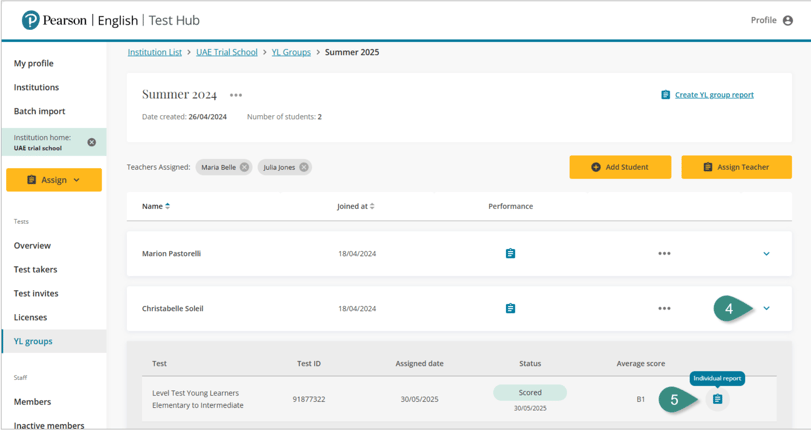This screenshot has width=811, height=432.
Task: Open Christabelle Soleil's performance report icon
Action: pyautogui.click(x=510, y=309)
